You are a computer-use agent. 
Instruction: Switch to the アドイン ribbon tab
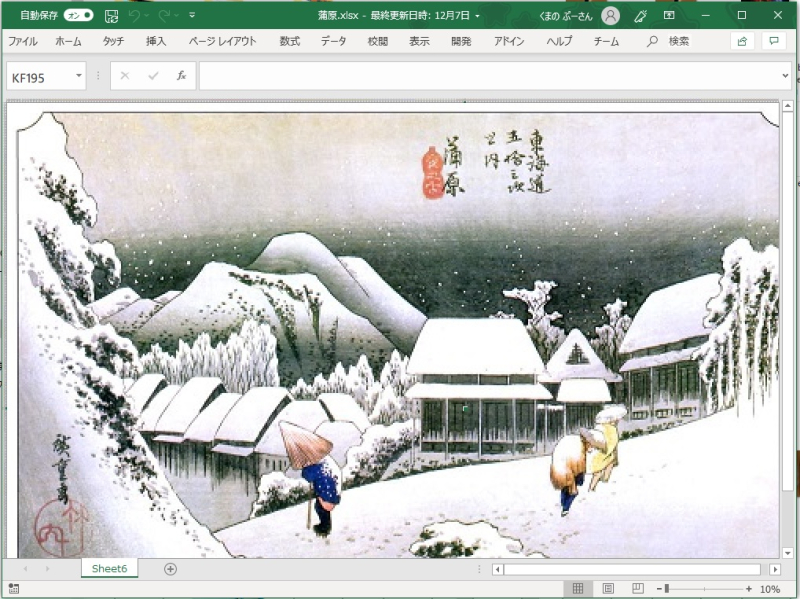click(x=509, y=41)
